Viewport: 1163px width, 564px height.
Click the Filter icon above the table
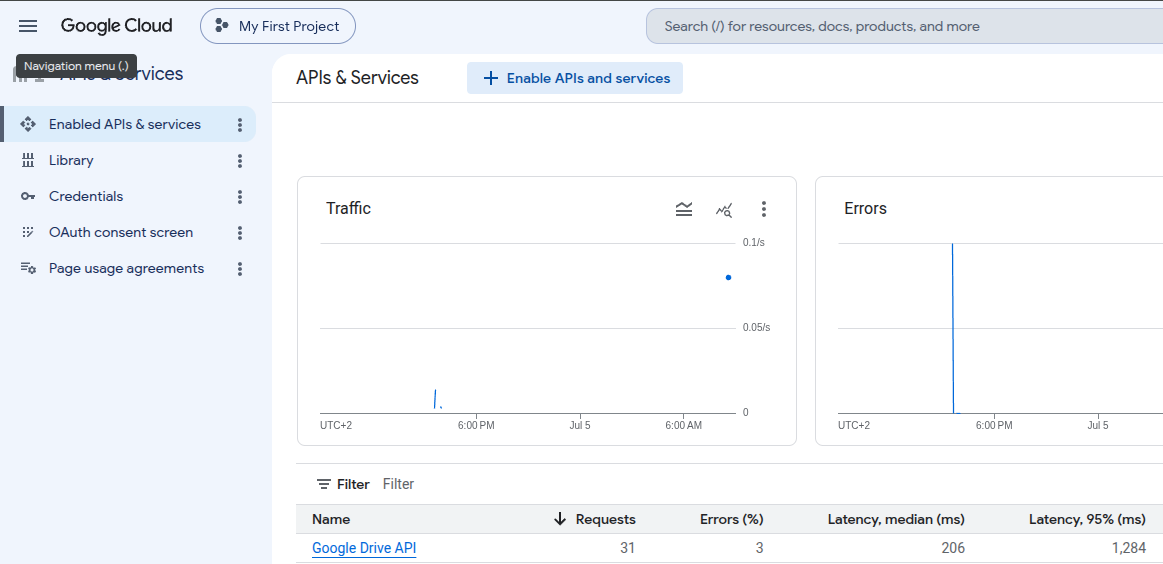coord(324,484)
